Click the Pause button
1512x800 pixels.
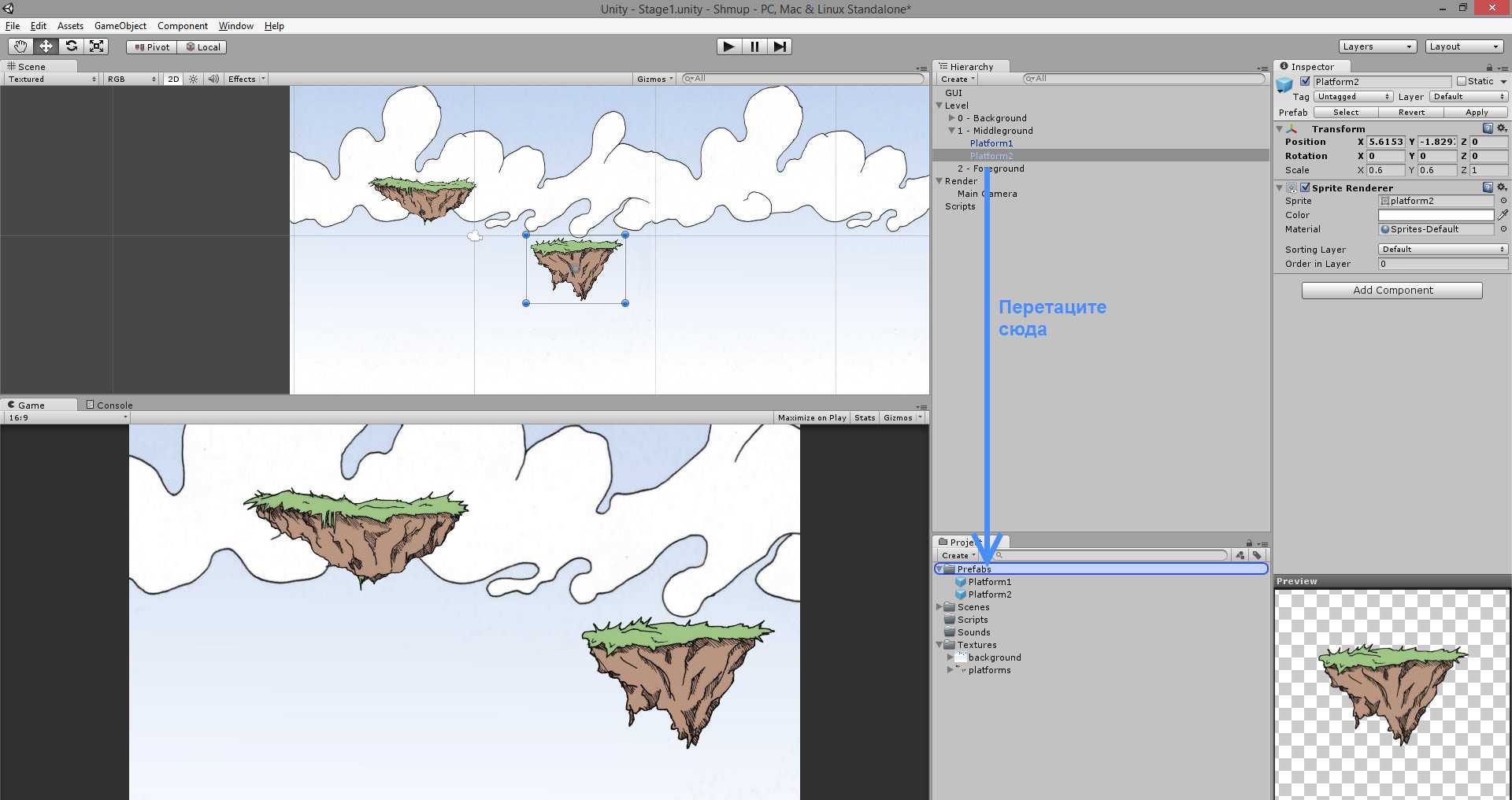[x=754, y=46]
